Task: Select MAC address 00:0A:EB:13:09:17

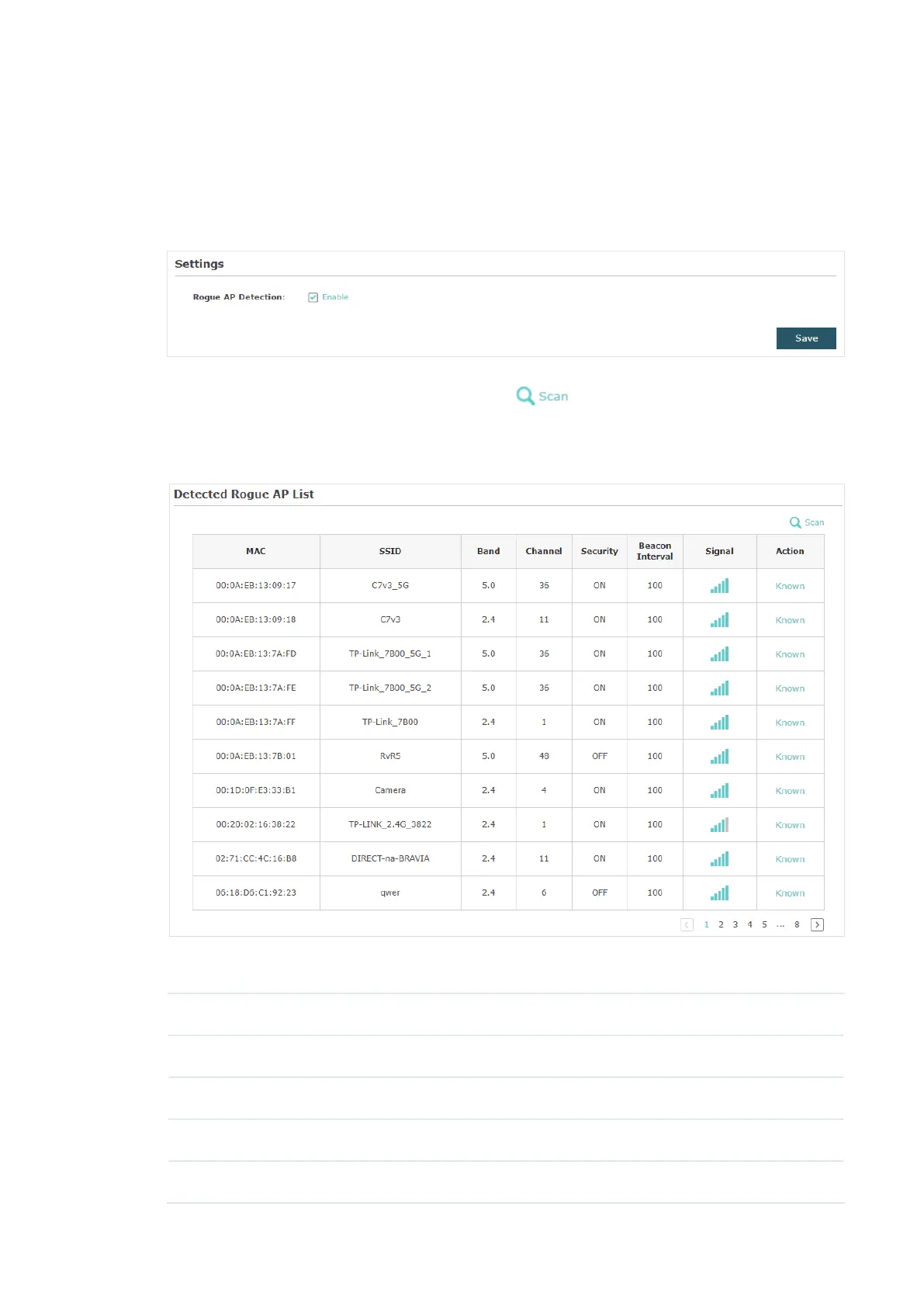Action: pos(256,585)
